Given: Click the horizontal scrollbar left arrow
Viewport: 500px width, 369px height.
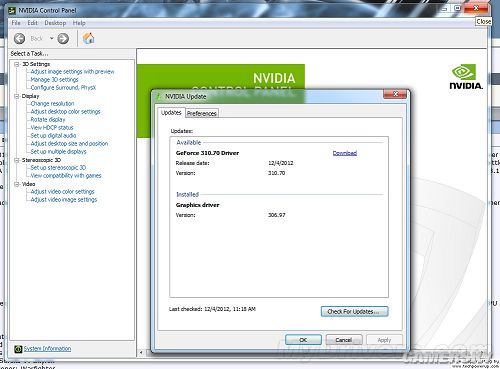Looking at the screenshot, I should [x=141, y=352].
